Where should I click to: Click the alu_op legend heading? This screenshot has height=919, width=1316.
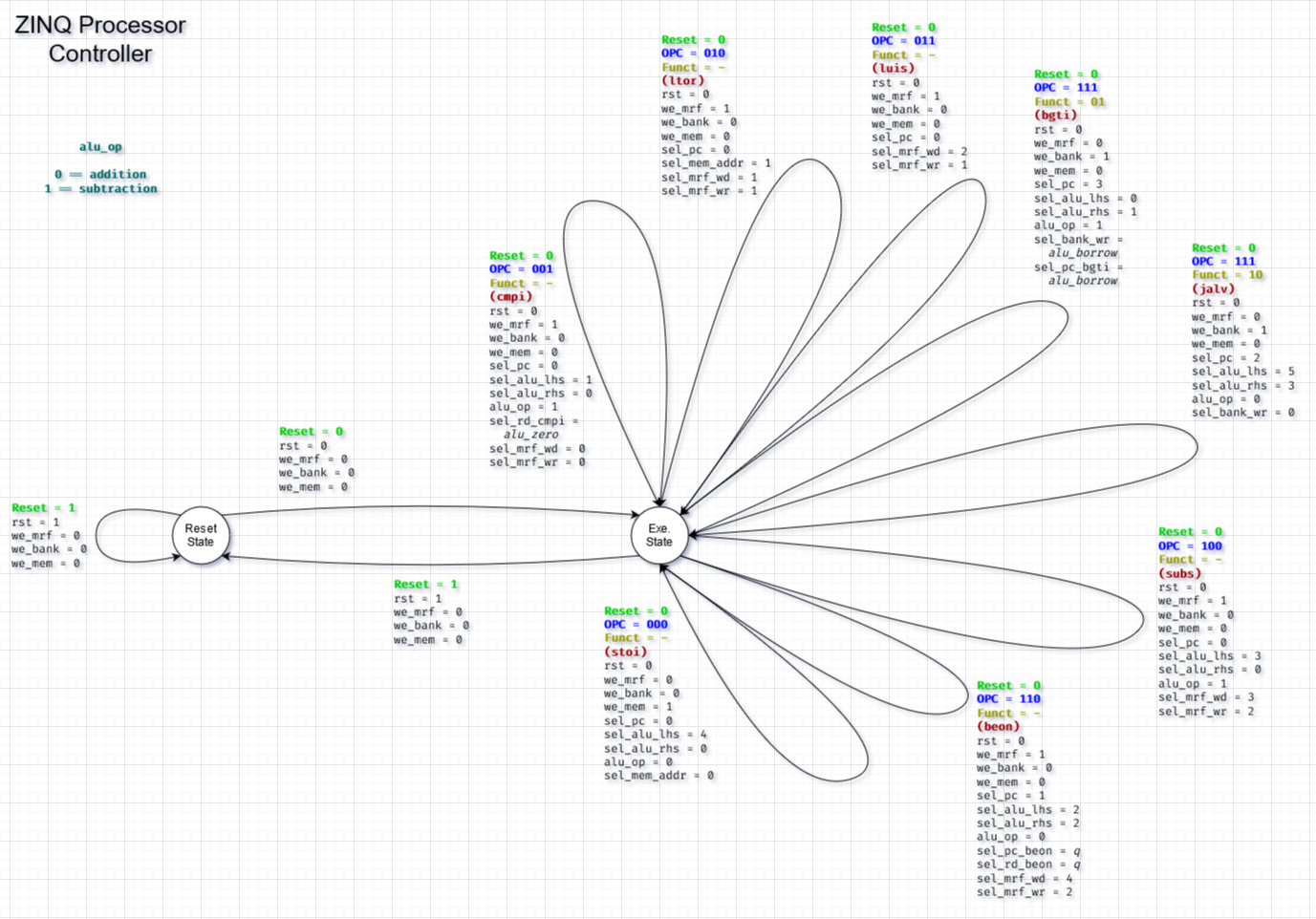click(x=100, y=147)
